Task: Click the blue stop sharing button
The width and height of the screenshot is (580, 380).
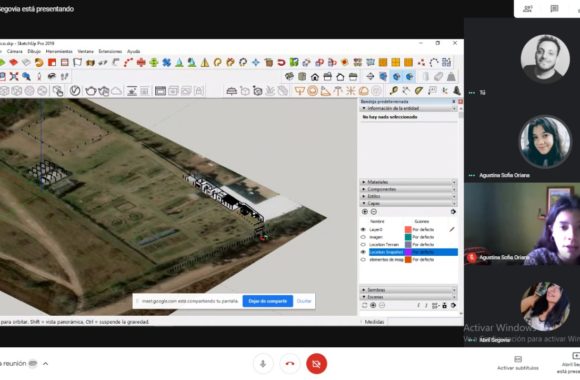Action: [x=267, y=301]
